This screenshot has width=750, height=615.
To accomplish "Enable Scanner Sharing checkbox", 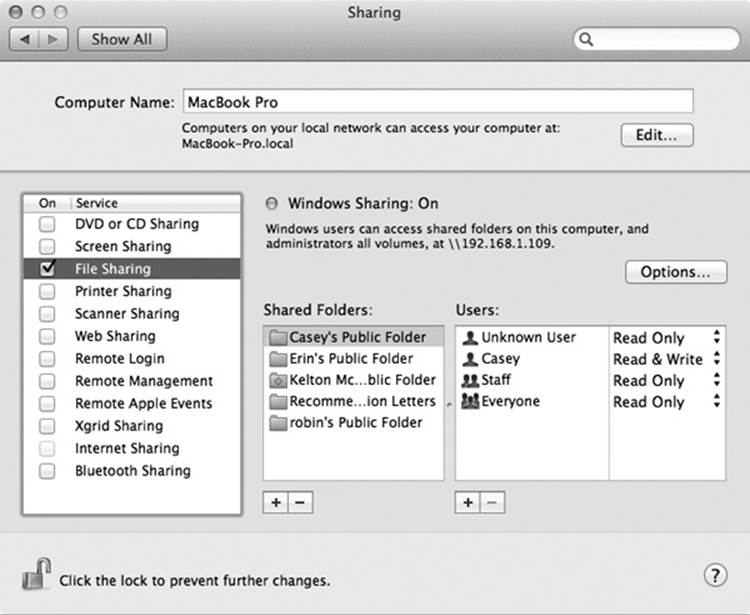I will [47, 314].
